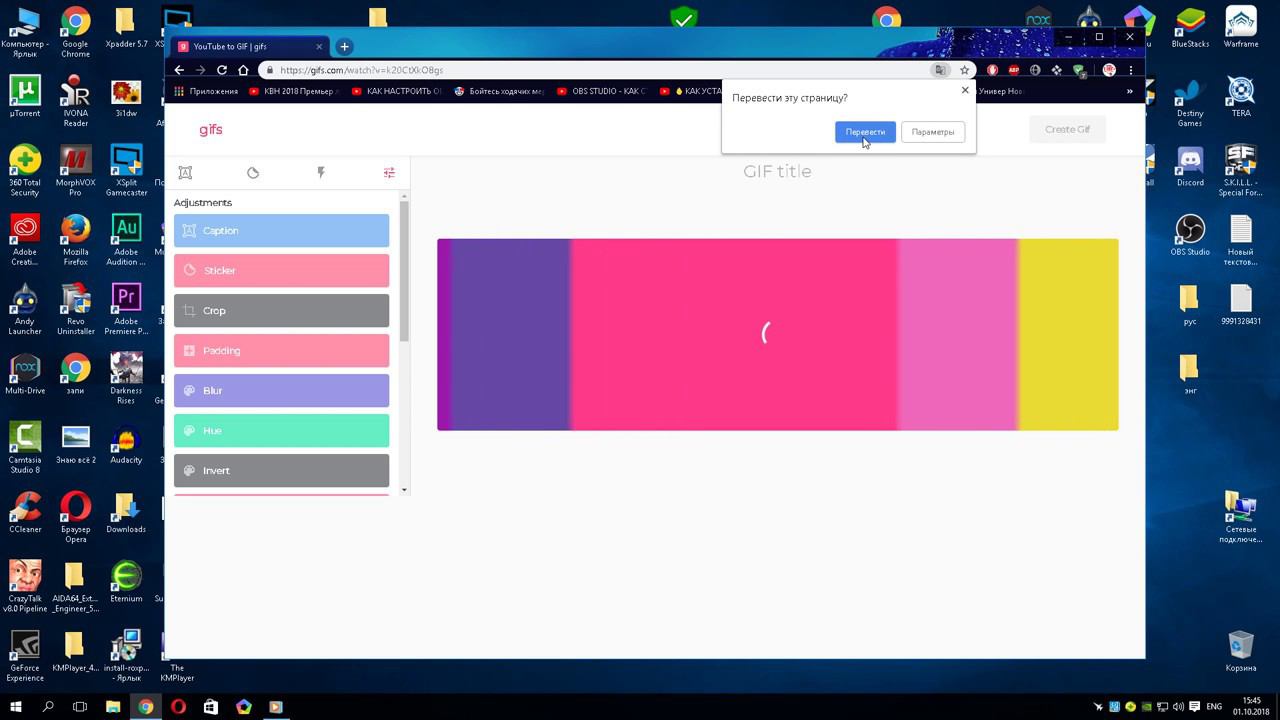This screenshot has height=720, width=1280.
Task: Select the Warframe desktop icon
Action: 1241,28
